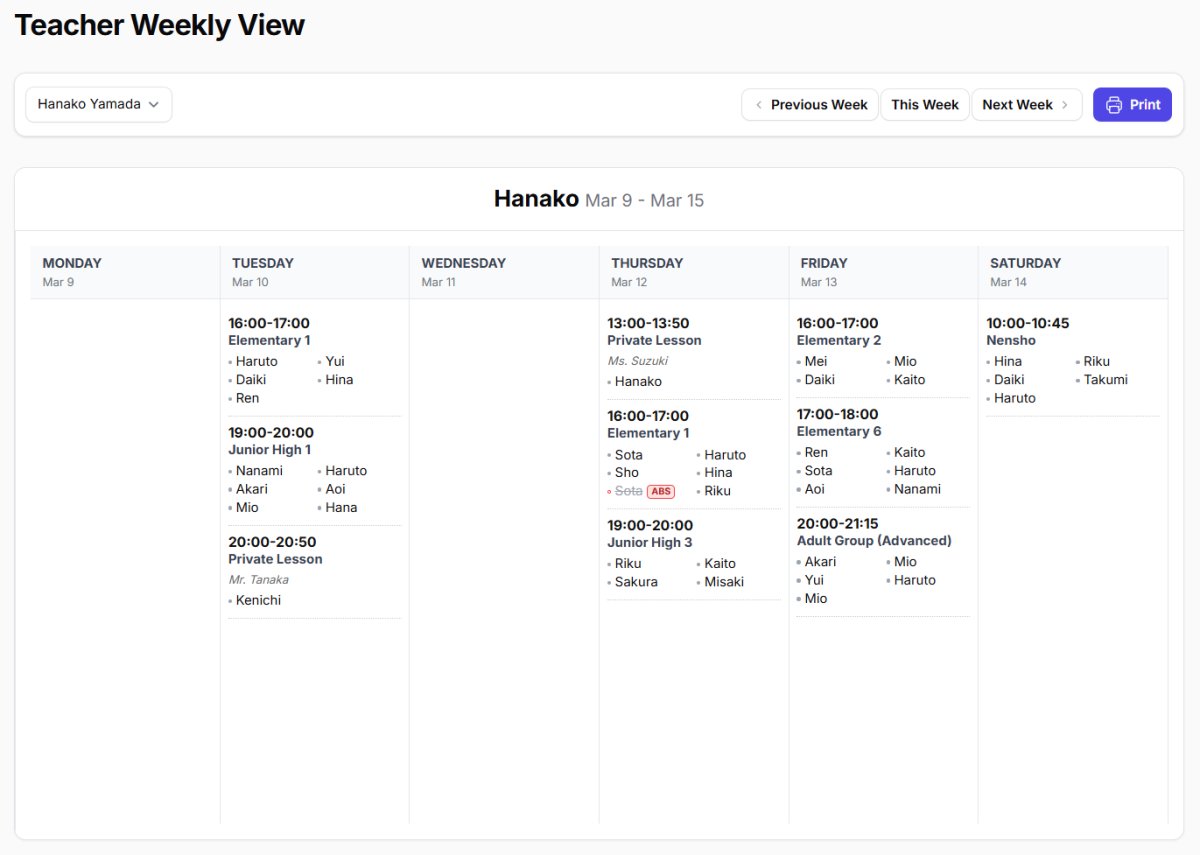
Task: Expand the chevron on the teacher dropdown
Action: 154,104
